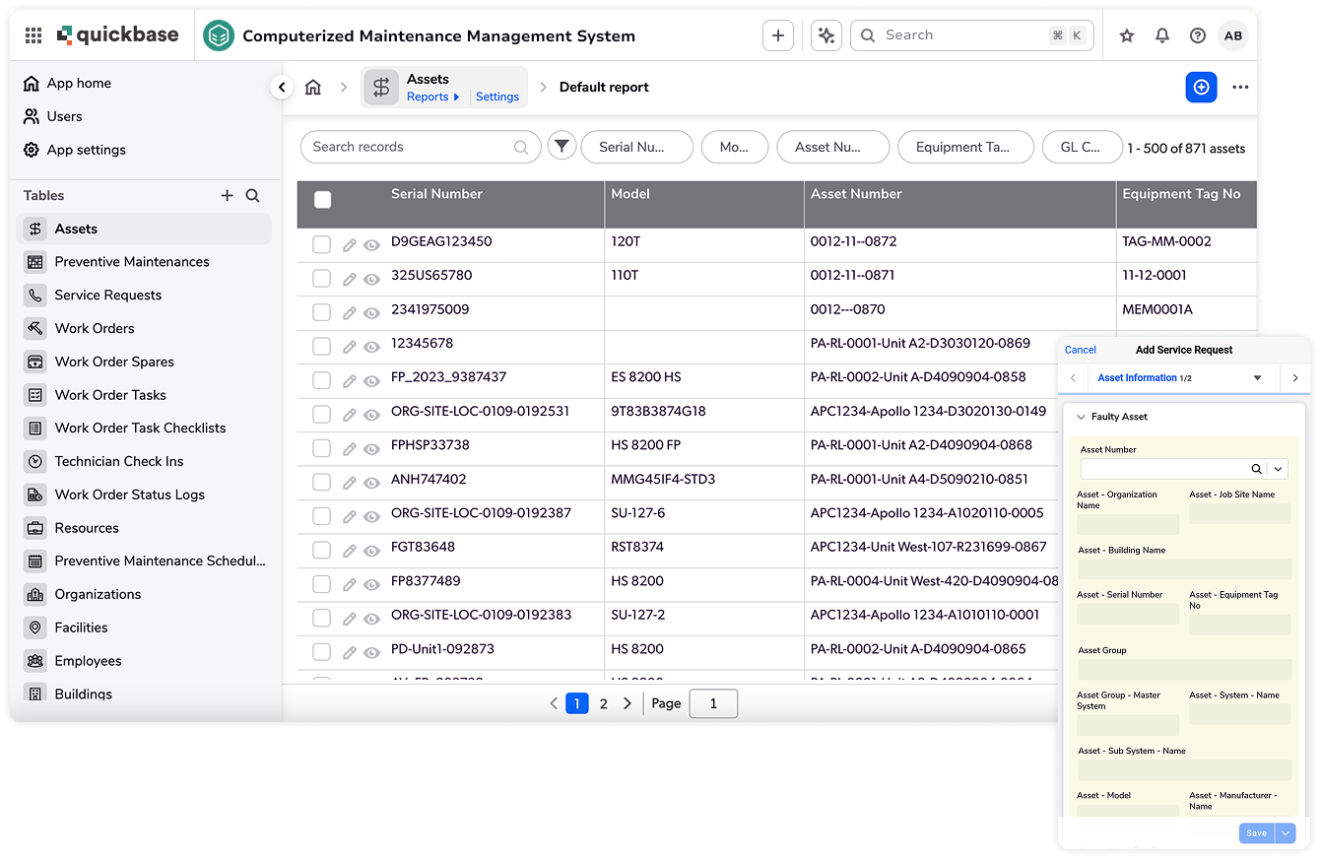1320x859 pixels.
Task: Switch to the Settings tab under Assets
Action: pos(497,96)
